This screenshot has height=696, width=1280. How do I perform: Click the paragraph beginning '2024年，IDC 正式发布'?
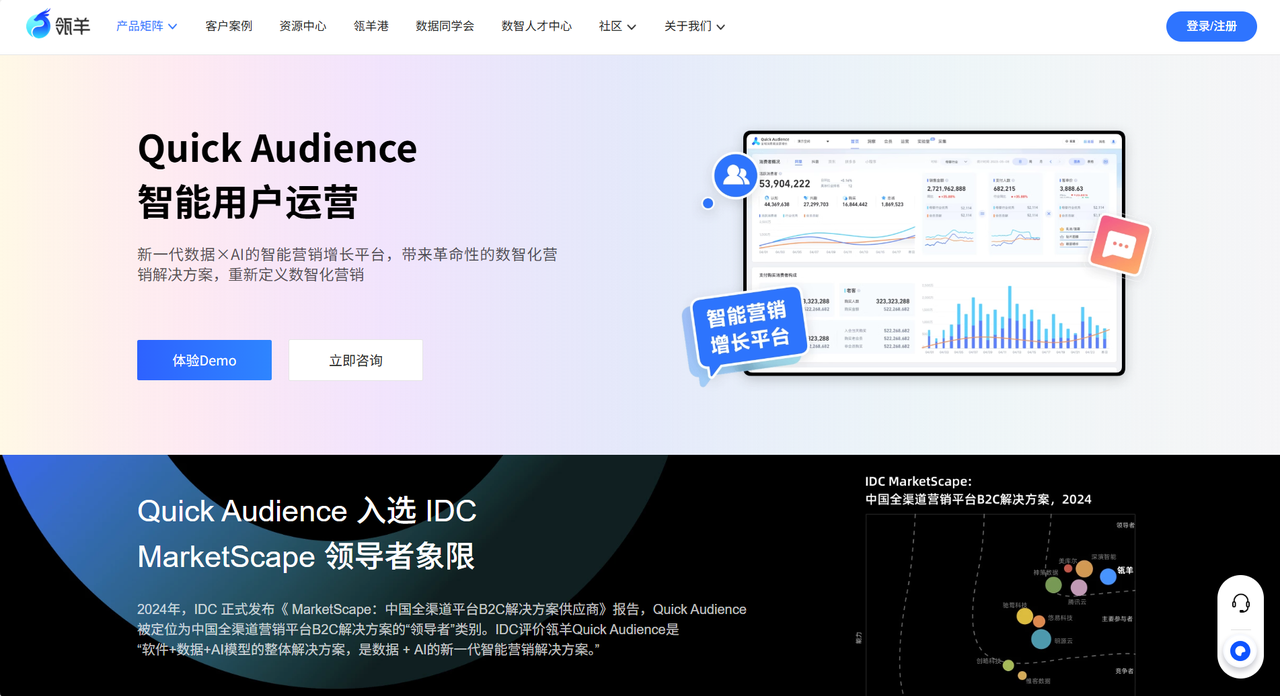(x=442, y=630)
